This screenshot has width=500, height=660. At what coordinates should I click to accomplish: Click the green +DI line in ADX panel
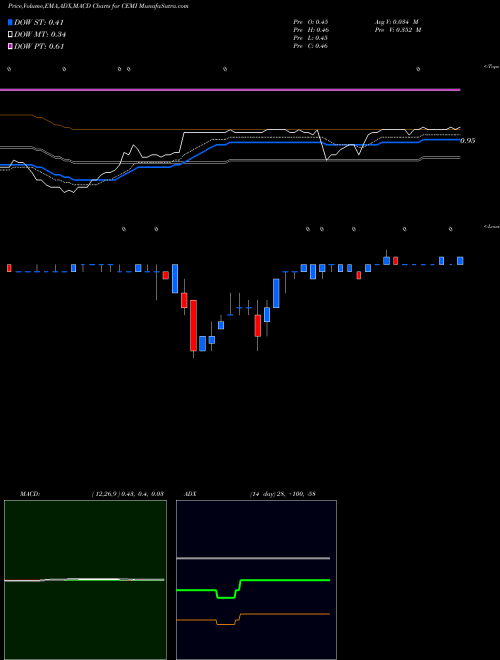285,580
